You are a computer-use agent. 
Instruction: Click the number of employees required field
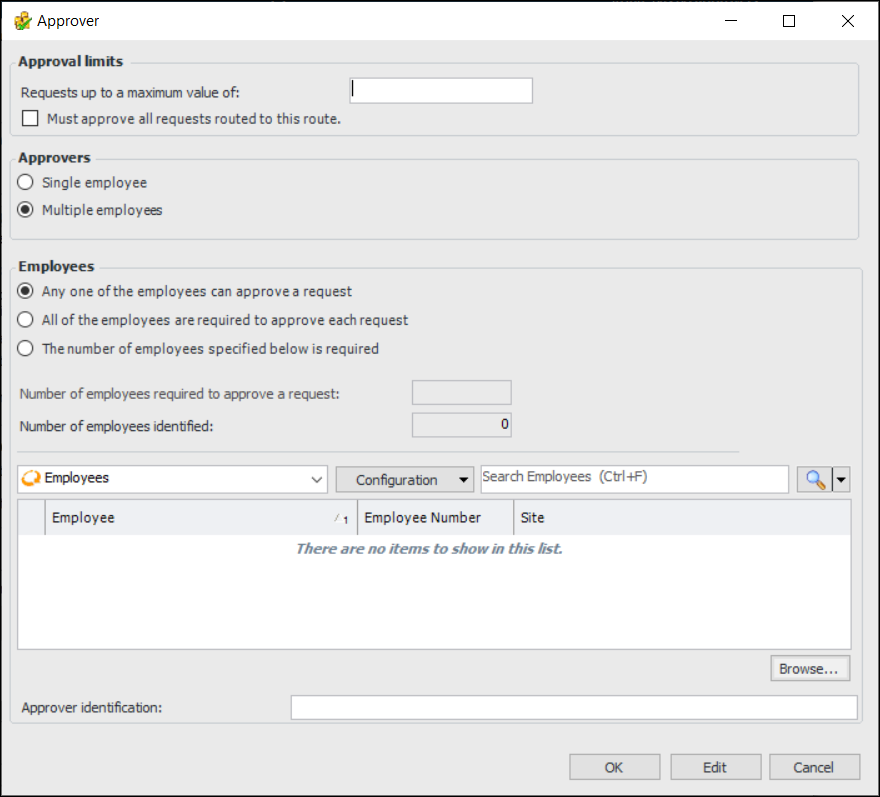click(461, 392)
